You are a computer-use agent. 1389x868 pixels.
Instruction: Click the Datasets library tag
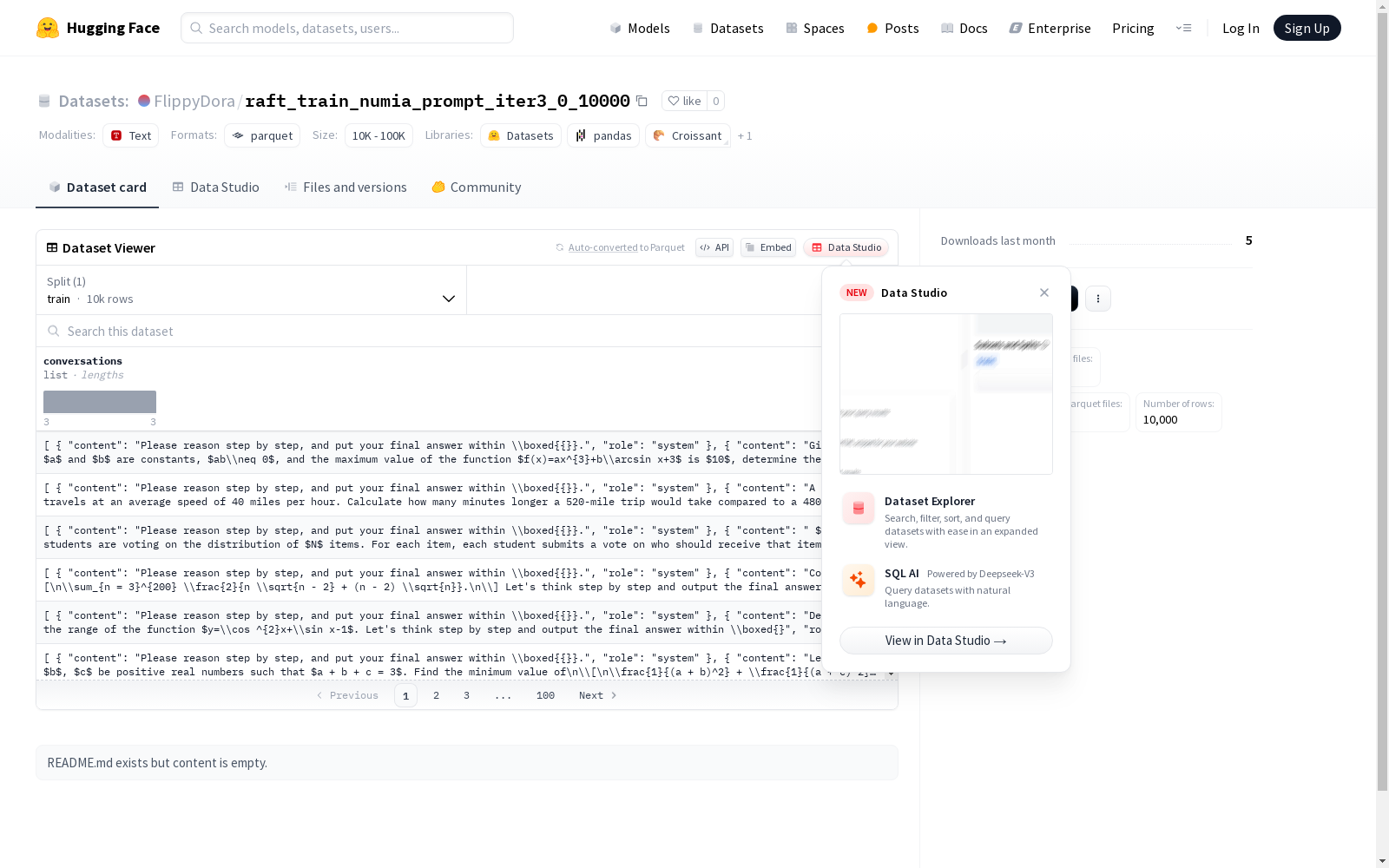tap(521, 135)
